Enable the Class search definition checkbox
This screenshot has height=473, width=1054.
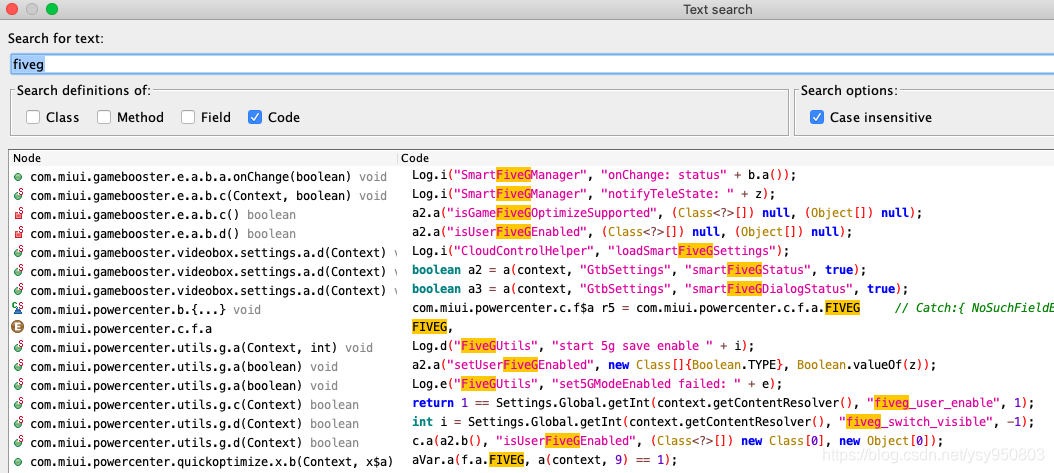point(33,118)
